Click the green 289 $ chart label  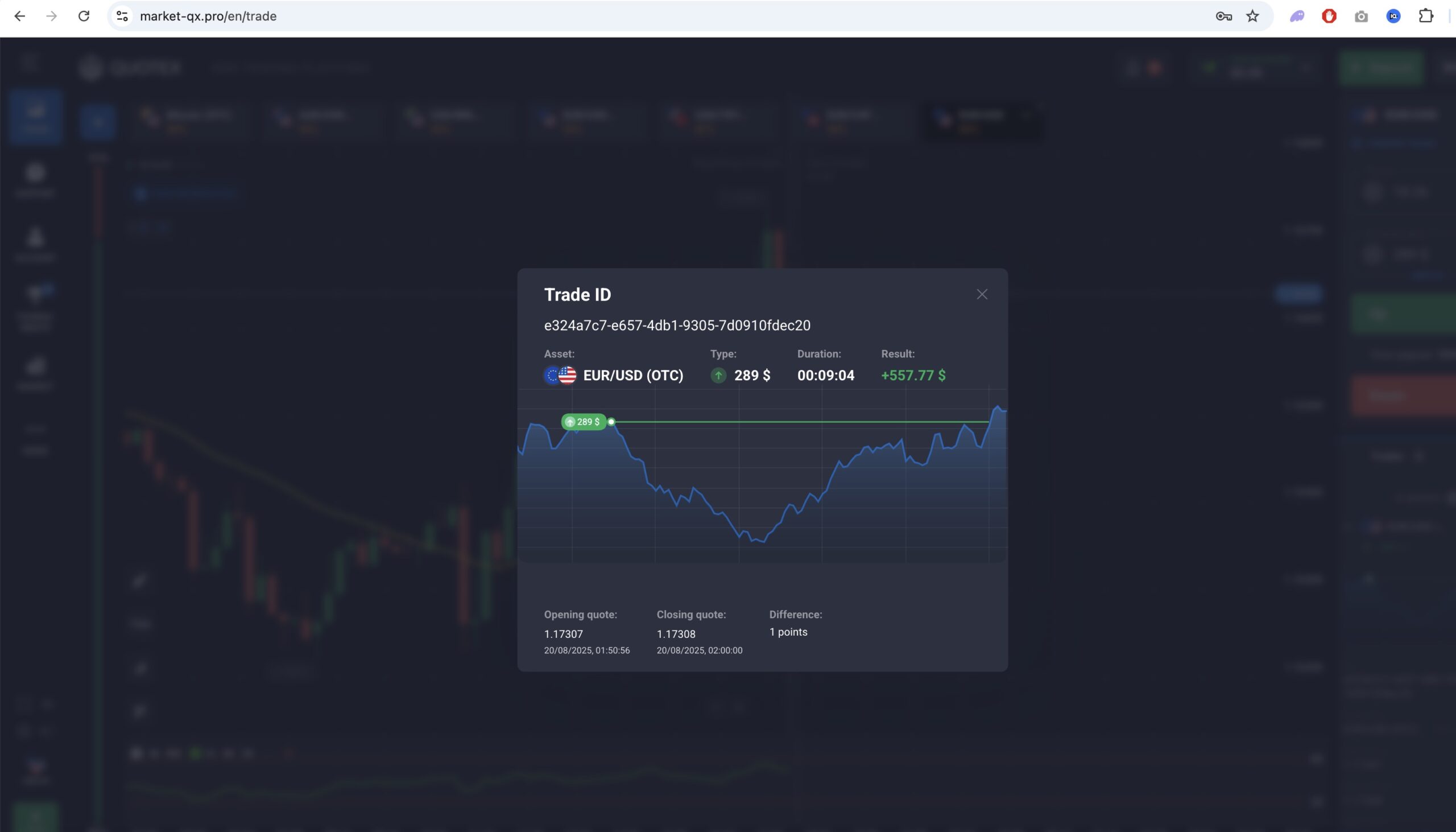click(583, 422)
